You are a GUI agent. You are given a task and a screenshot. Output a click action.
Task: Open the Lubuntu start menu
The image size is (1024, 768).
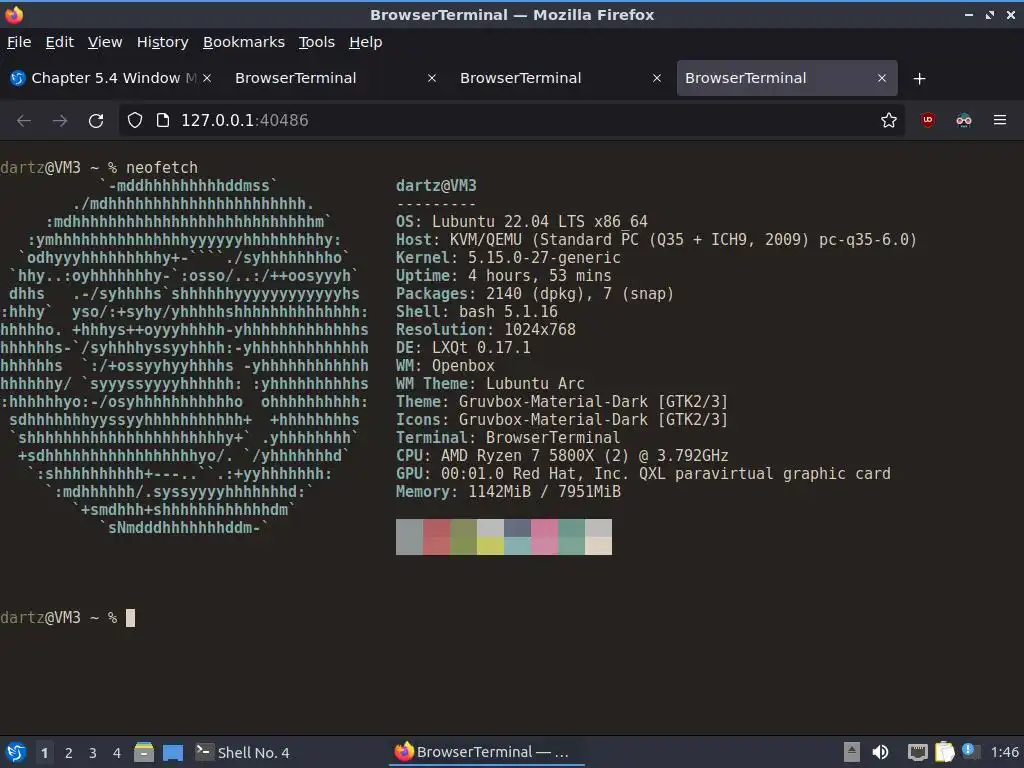coord(16,752)
